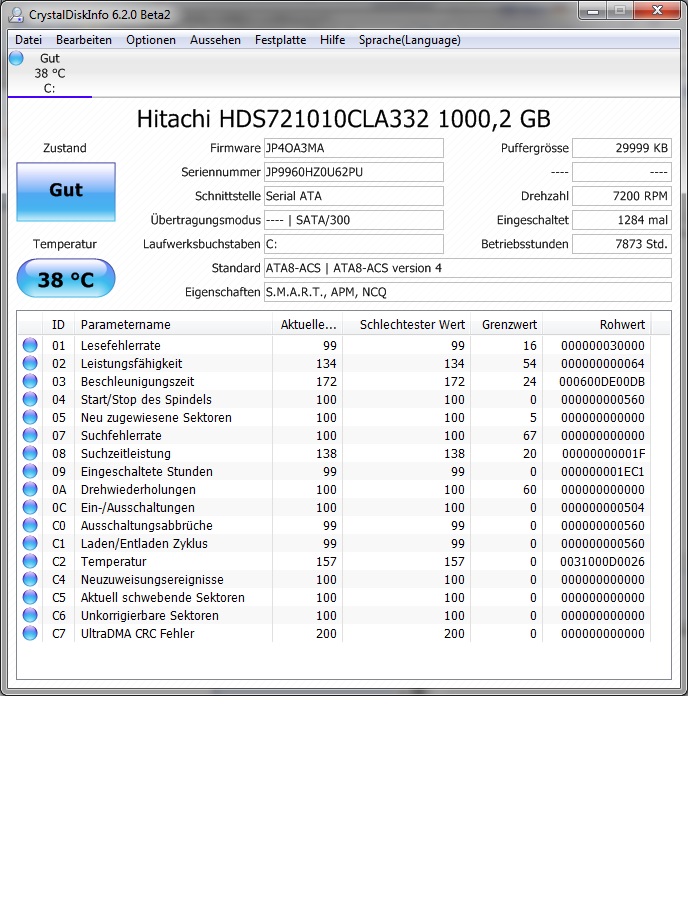This screenshot has height=914, width=688.
Task: Click status orb for Ein-/Ausschaltungen row
Action: point(30,507)
